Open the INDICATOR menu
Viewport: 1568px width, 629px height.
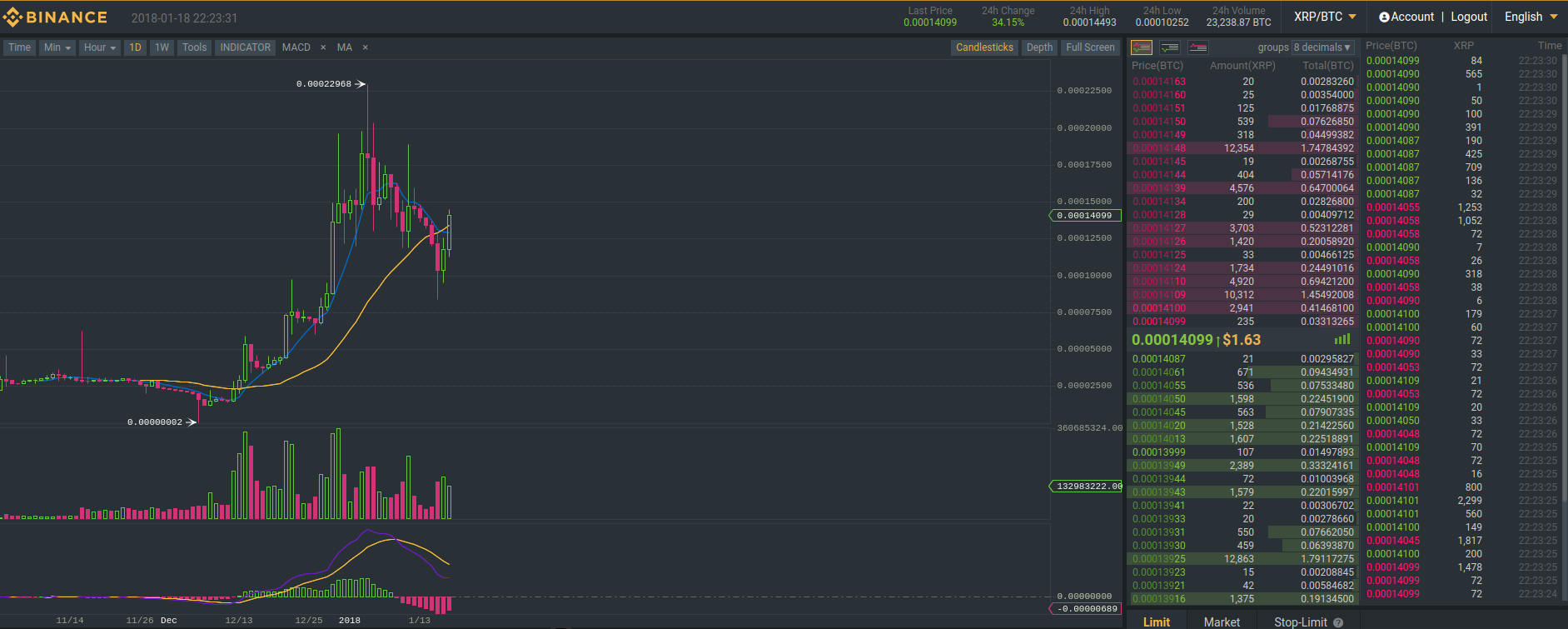tap(245, 47)
